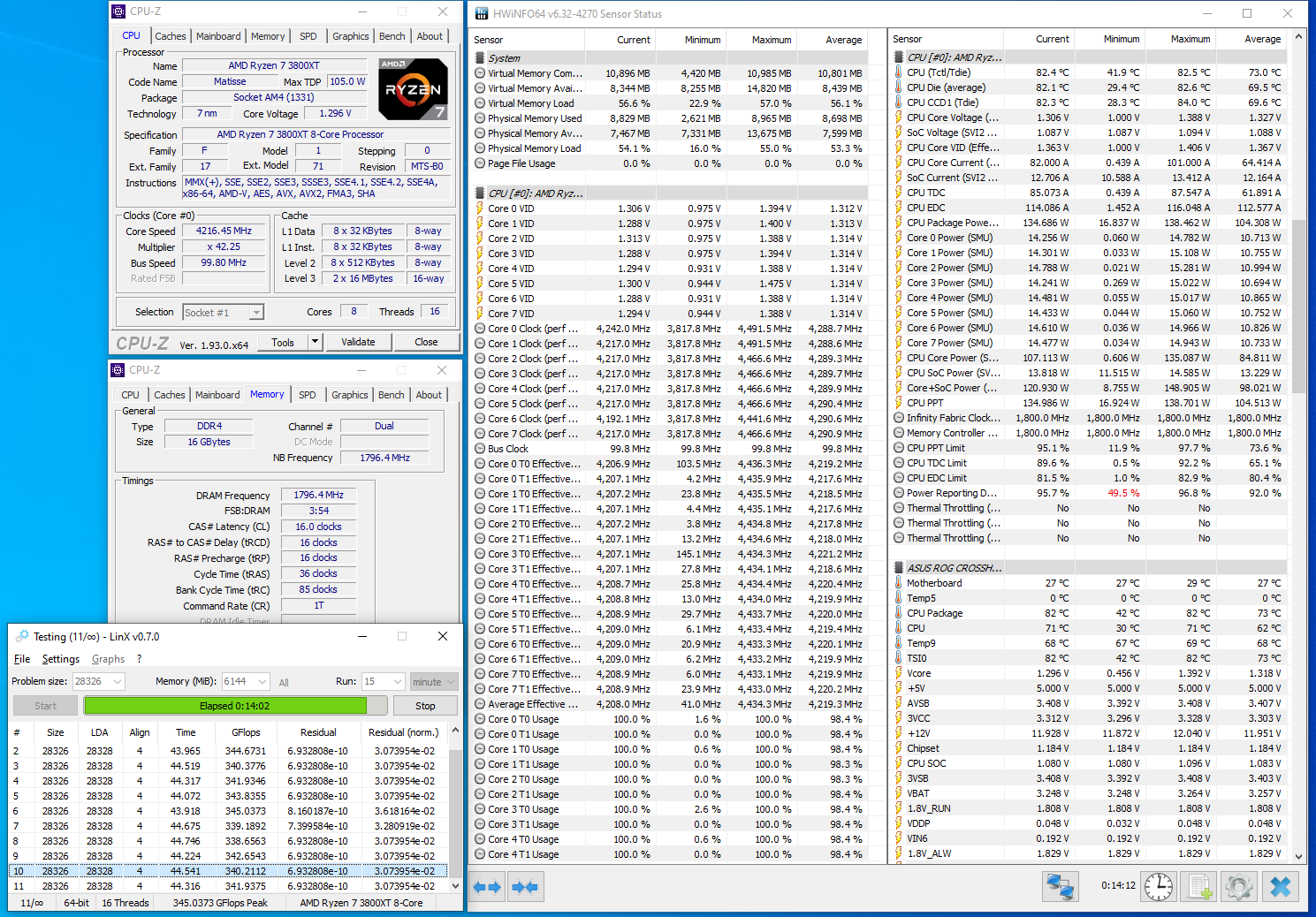Open HWiNFO sensor settings gear icon
1316x917 pixels.
pos(1239,886)
